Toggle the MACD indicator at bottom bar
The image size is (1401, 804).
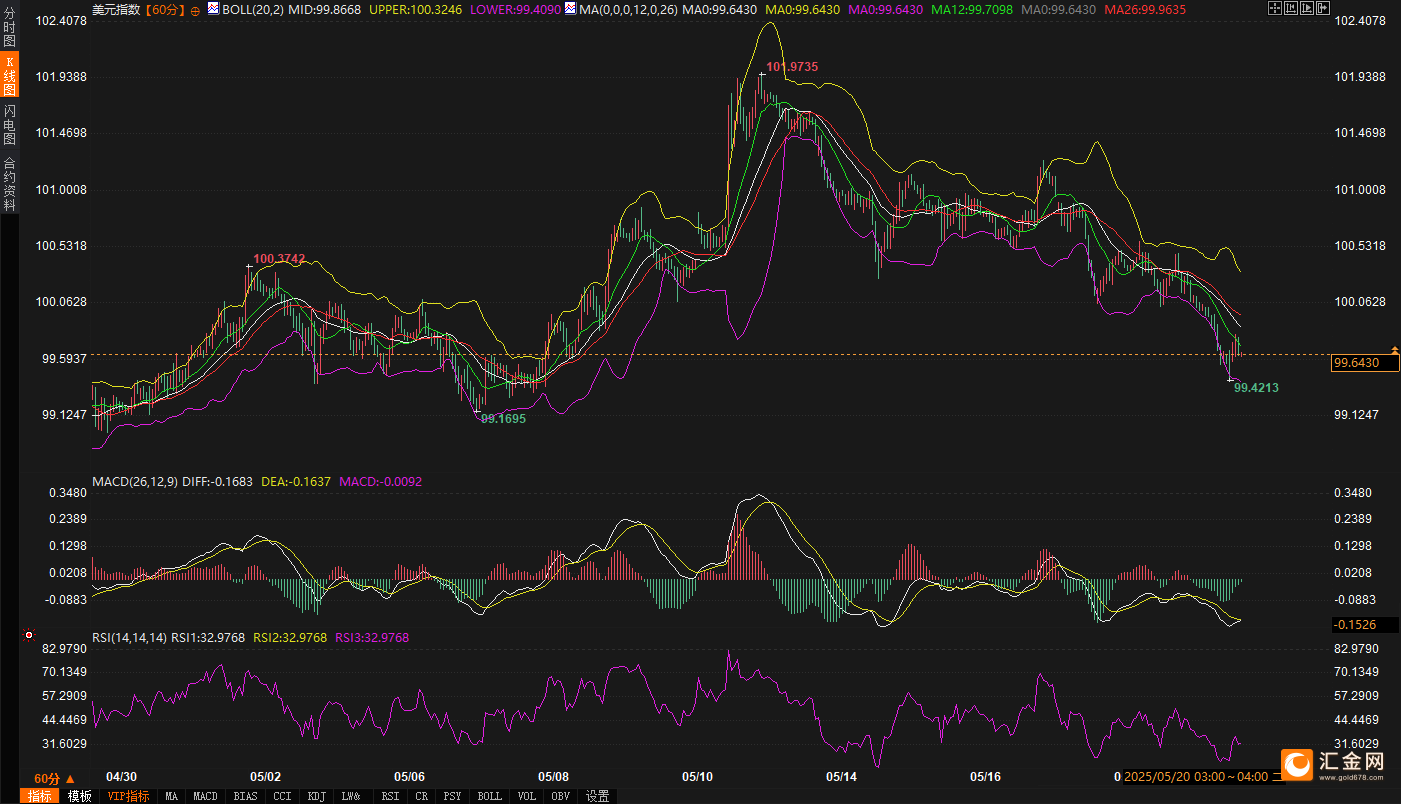(205, 796)
